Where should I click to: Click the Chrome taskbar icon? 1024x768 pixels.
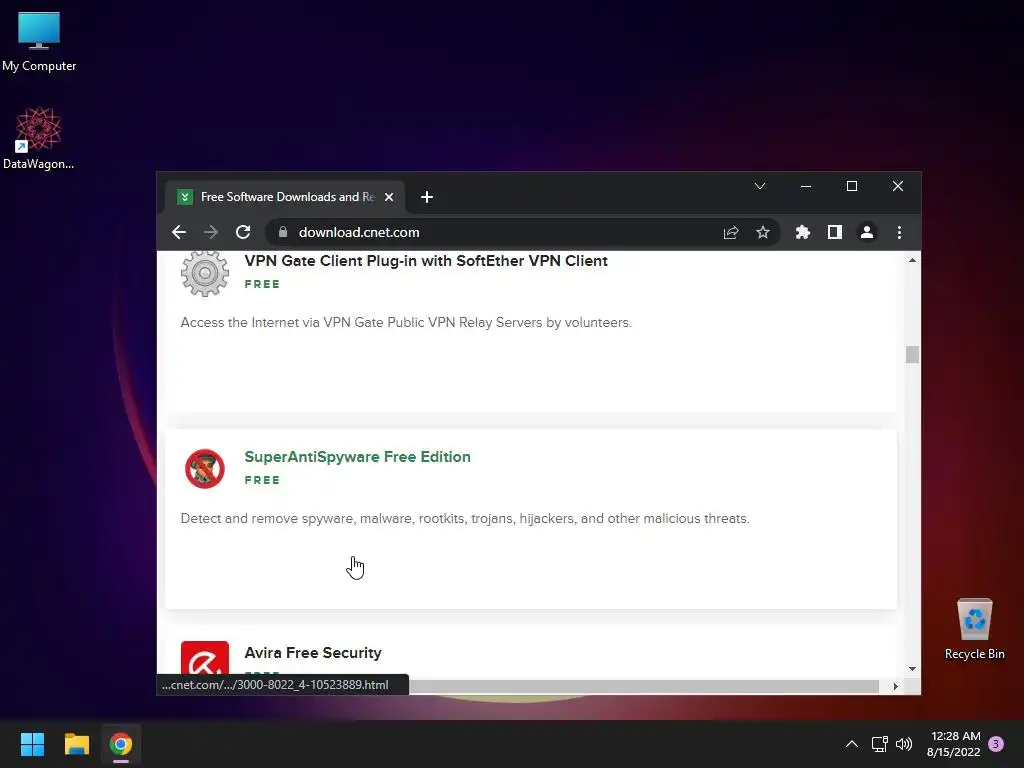[121, 744]
